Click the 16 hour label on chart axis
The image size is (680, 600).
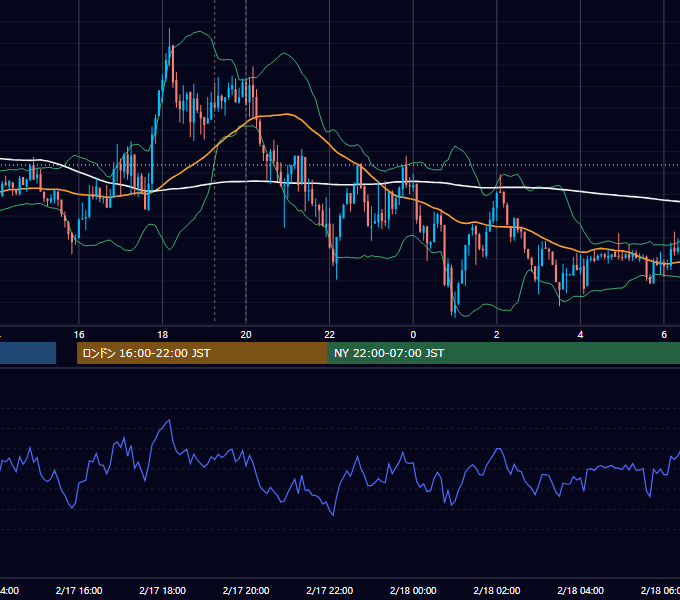point(79,335)
